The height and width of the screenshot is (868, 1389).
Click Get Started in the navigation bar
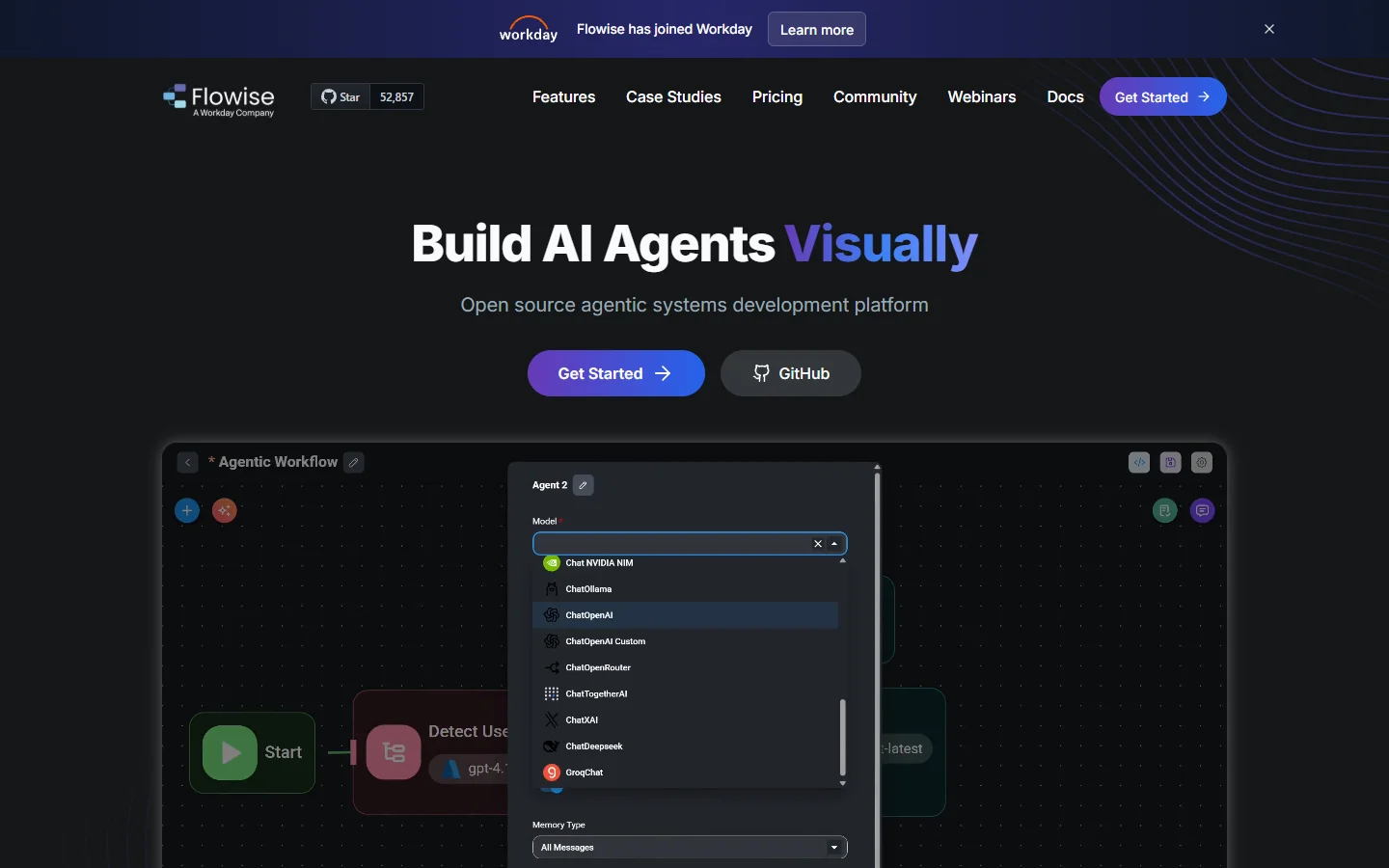tap(1162, 96)
